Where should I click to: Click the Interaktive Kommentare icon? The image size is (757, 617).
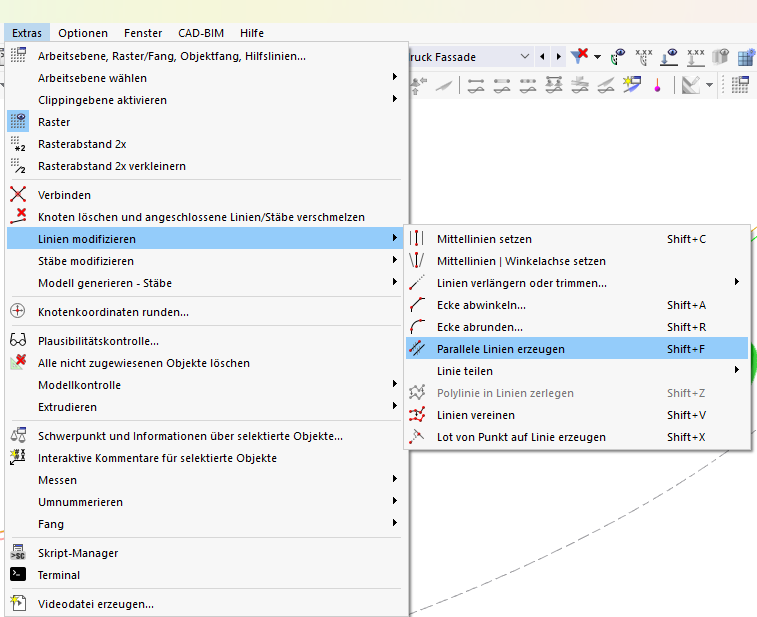pos(18,457)
